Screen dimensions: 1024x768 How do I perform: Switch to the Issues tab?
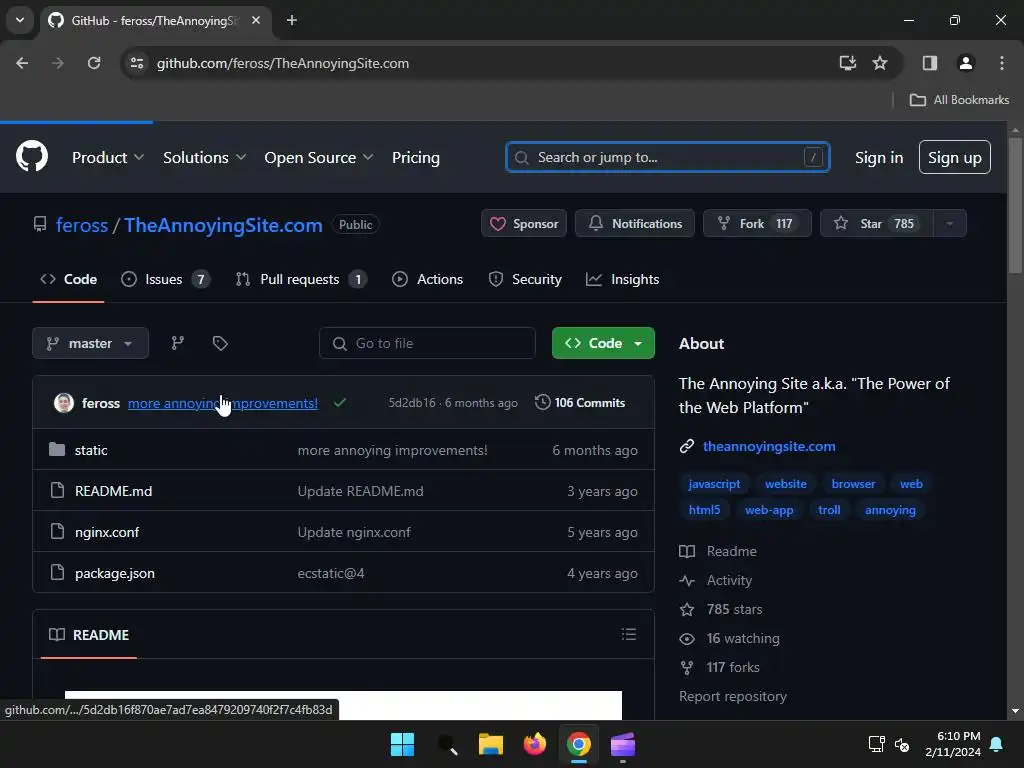coord(165,280)
